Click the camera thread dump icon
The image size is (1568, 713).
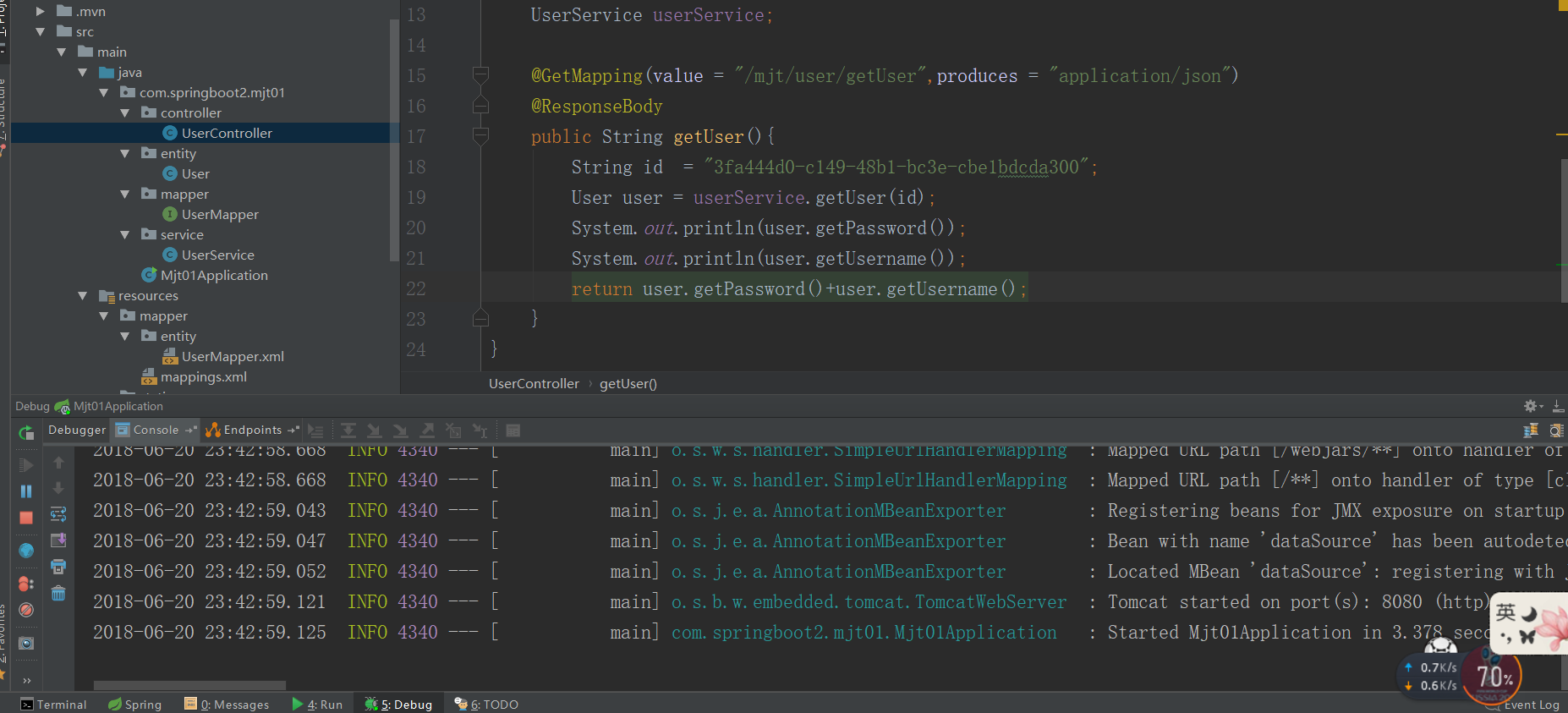pyautogui.click(x=26, y=644)
